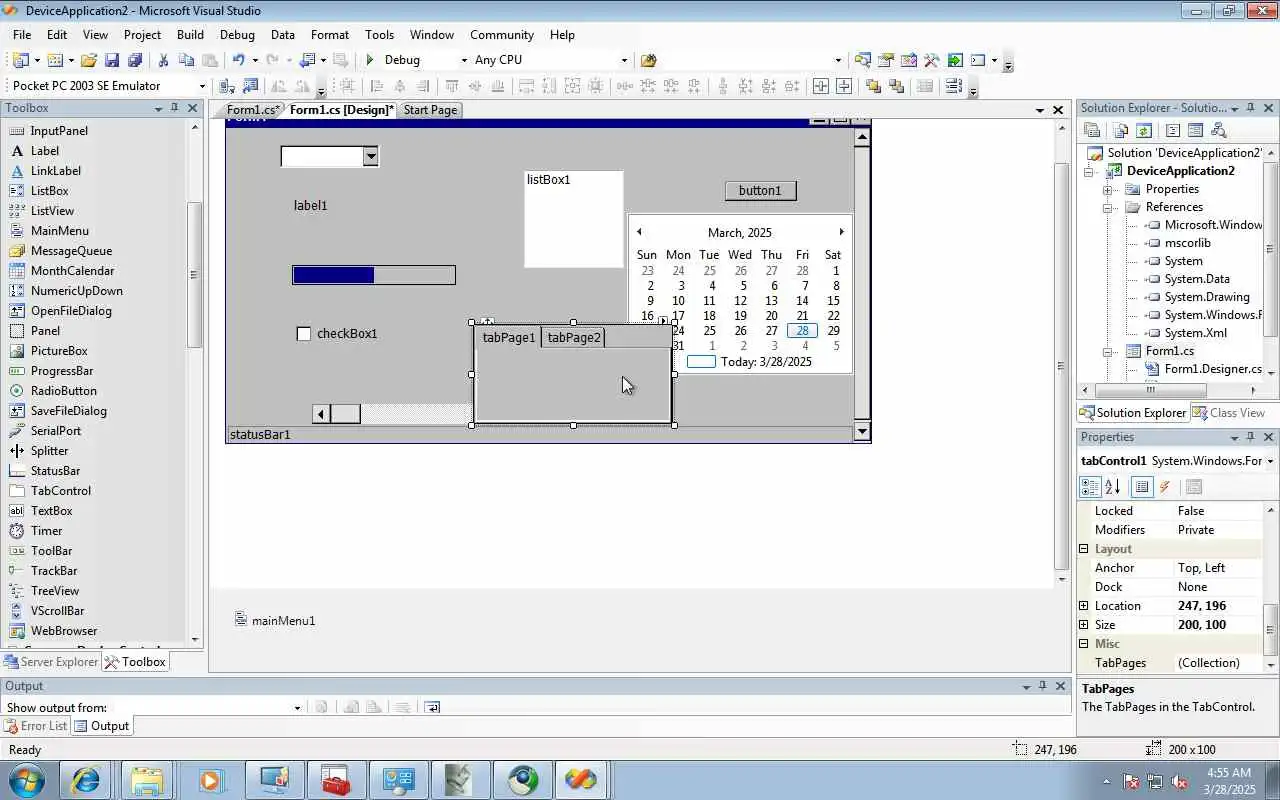Open Properties Window toolbar icon
Screen dimensions: 1280x800
pos(886,60)
